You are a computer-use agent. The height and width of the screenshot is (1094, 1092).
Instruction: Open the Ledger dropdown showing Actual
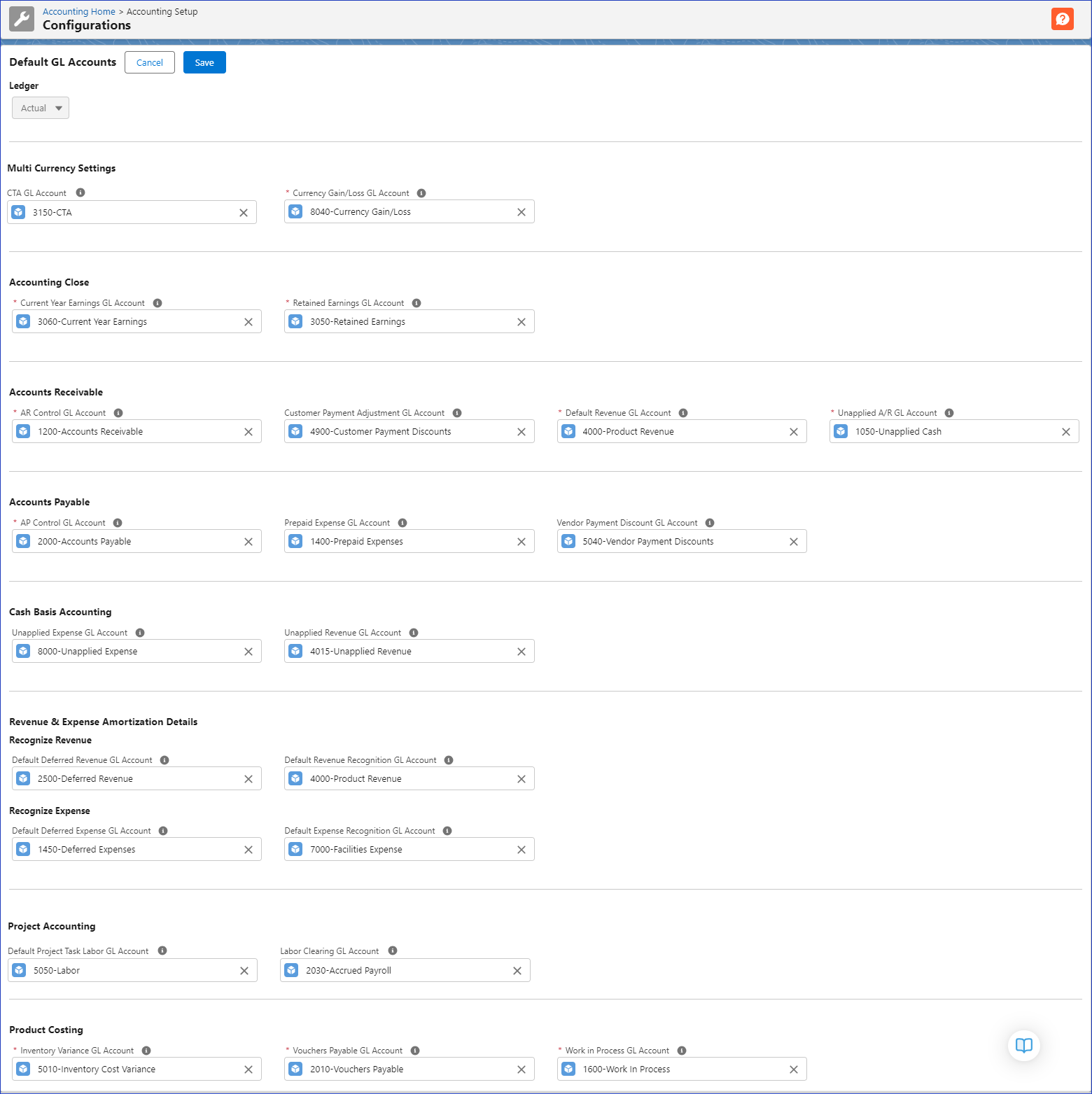coord(41,108)
